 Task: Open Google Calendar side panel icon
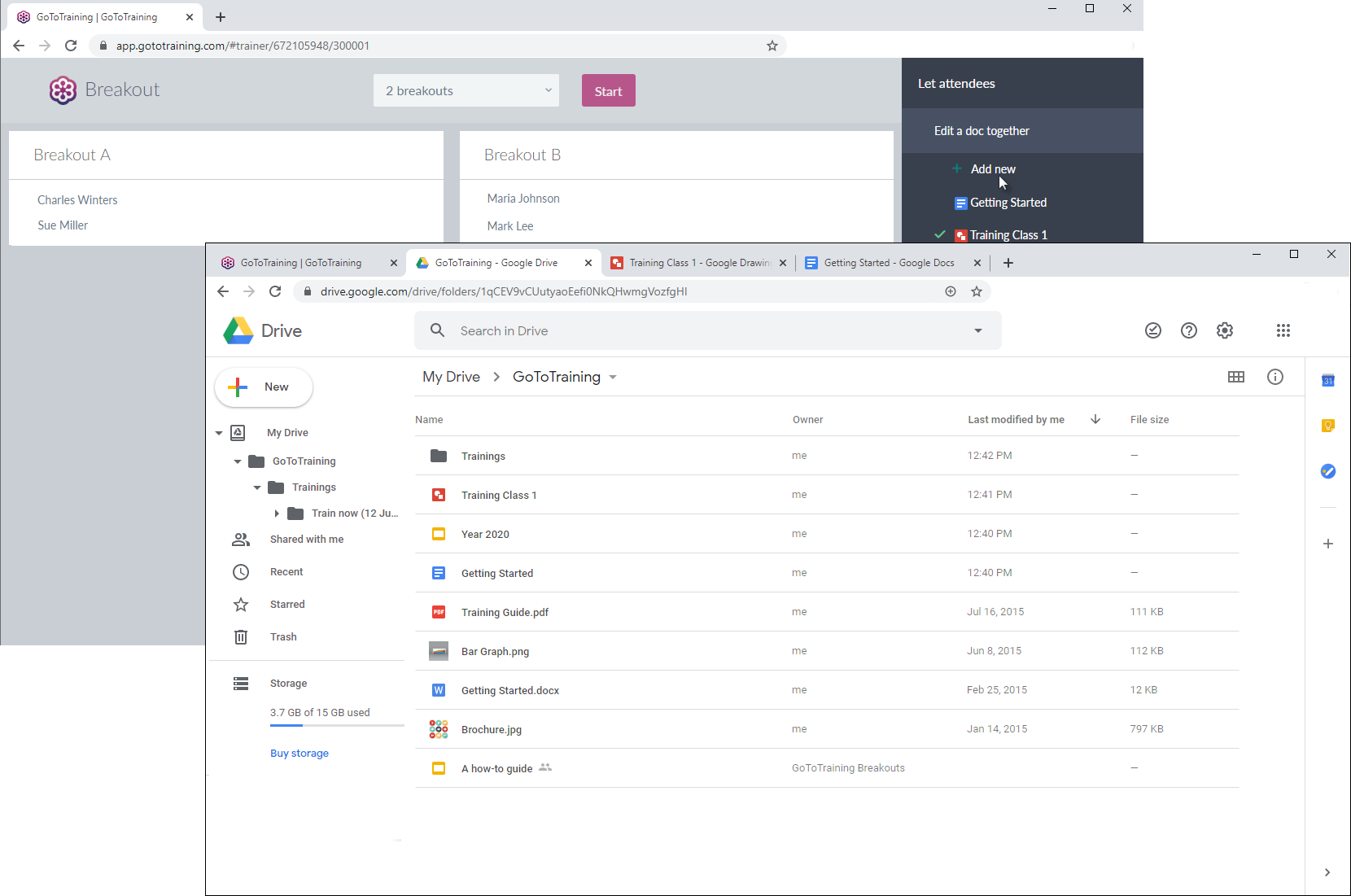[x=1328, y=380]
